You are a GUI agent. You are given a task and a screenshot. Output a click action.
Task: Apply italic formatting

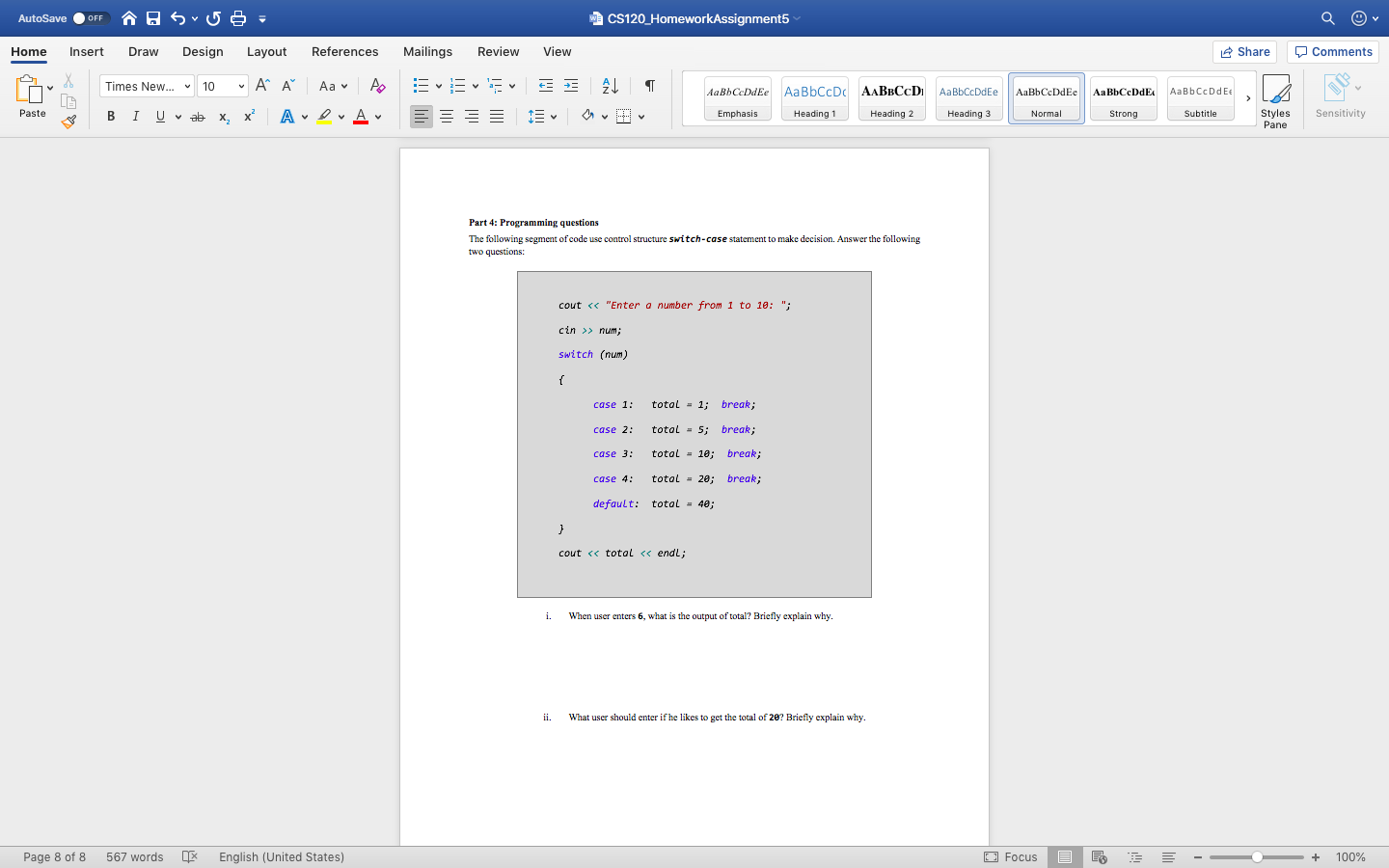coord(135,116)
